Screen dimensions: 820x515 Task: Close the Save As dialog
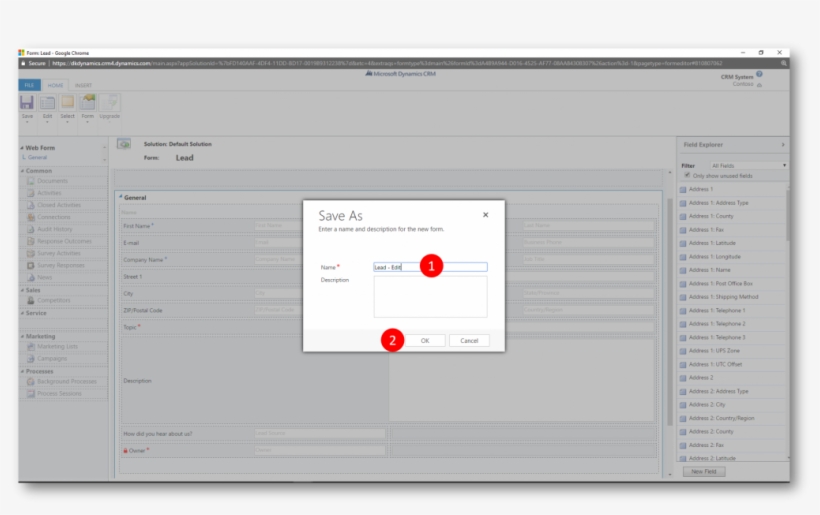(x=485, y=215)
